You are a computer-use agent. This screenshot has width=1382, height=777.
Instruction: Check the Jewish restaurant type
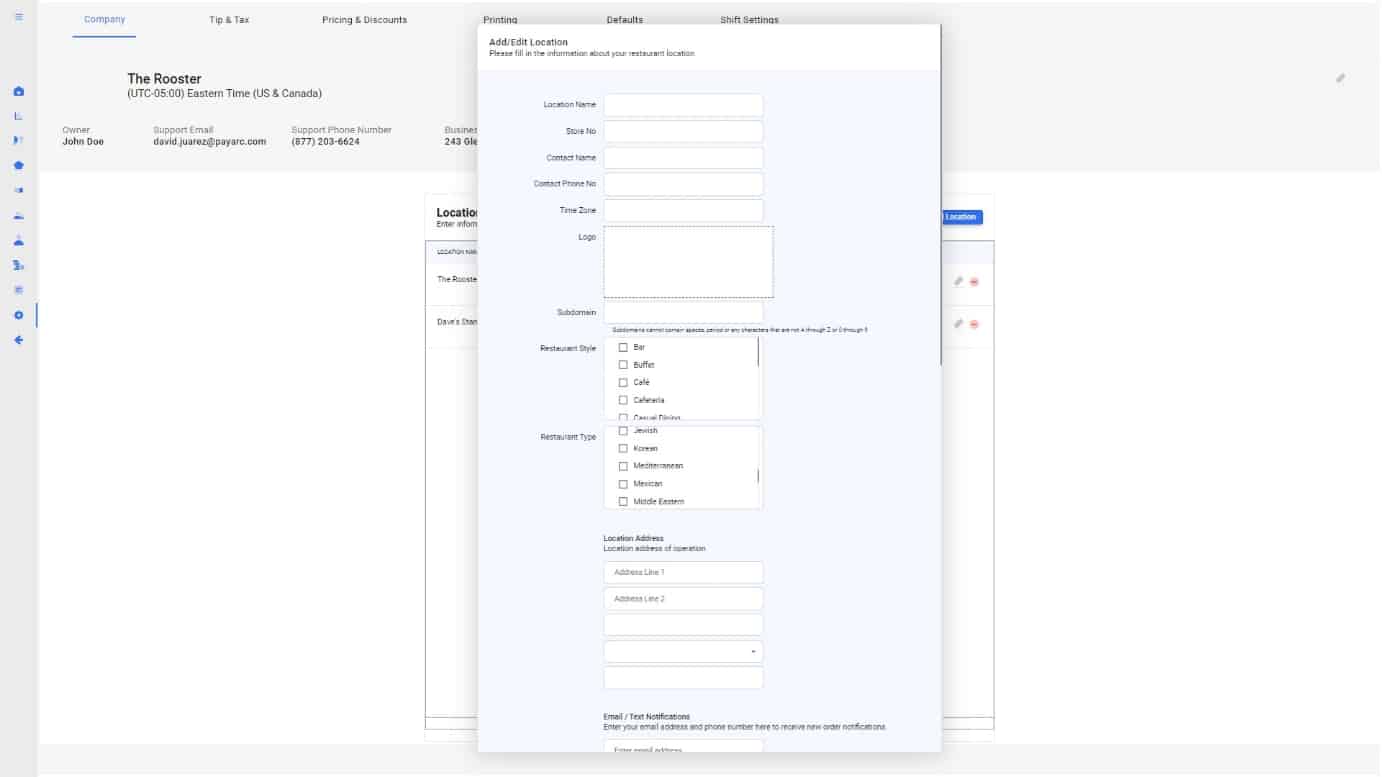point(623,431)
